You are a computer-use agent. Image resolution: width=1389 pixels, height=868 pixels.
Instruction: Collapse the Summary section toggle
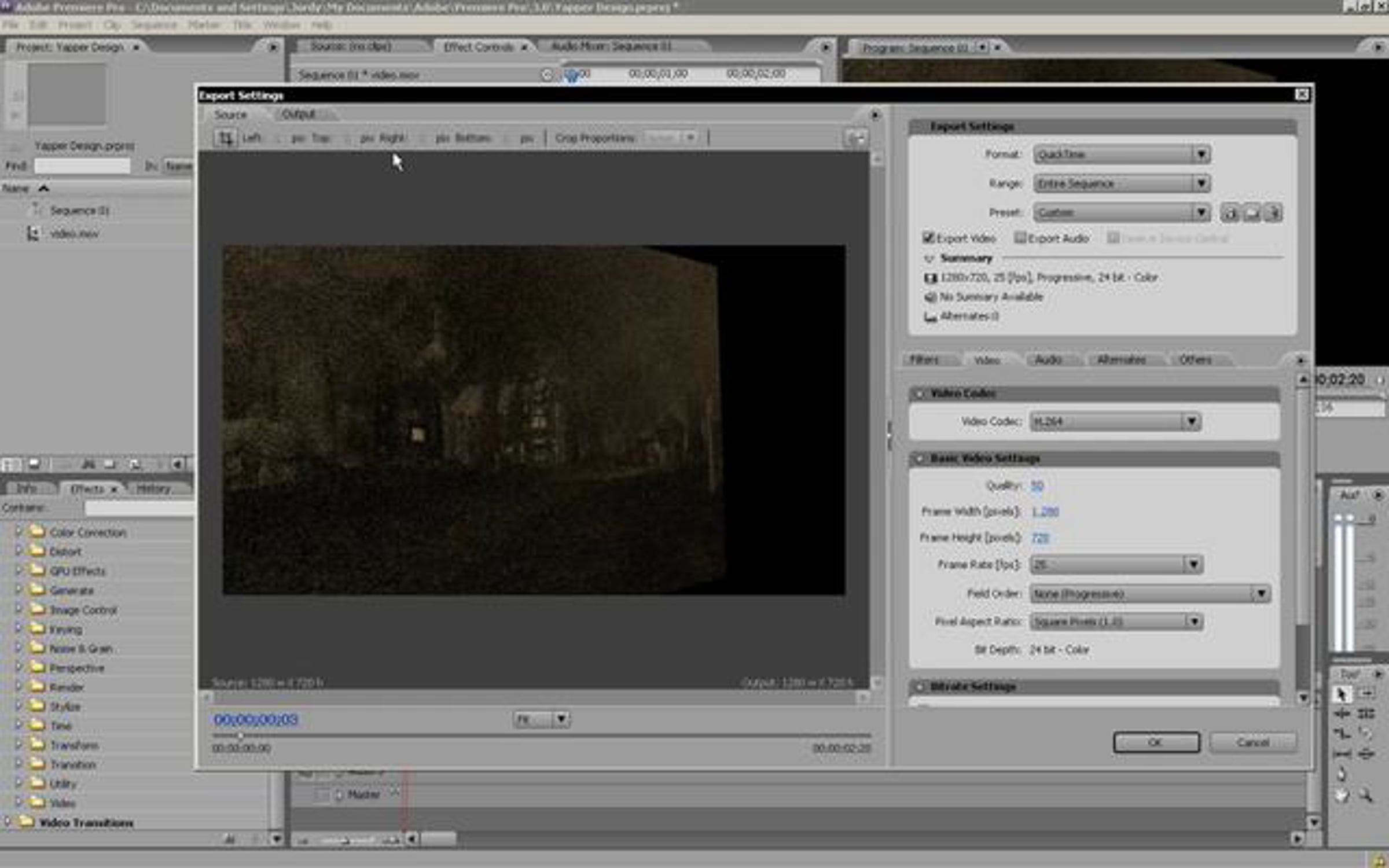click(929, 258)
